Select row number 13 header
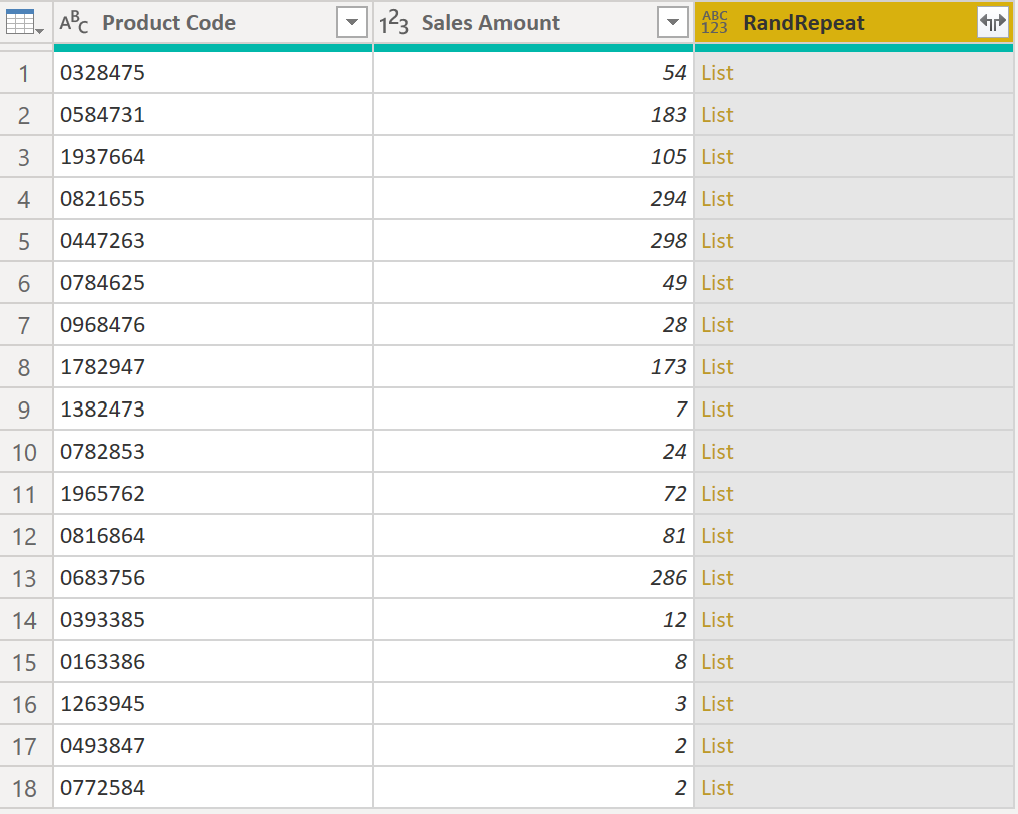The width and height of the screenshot is (1018, 814). click(x=26, y=578)
